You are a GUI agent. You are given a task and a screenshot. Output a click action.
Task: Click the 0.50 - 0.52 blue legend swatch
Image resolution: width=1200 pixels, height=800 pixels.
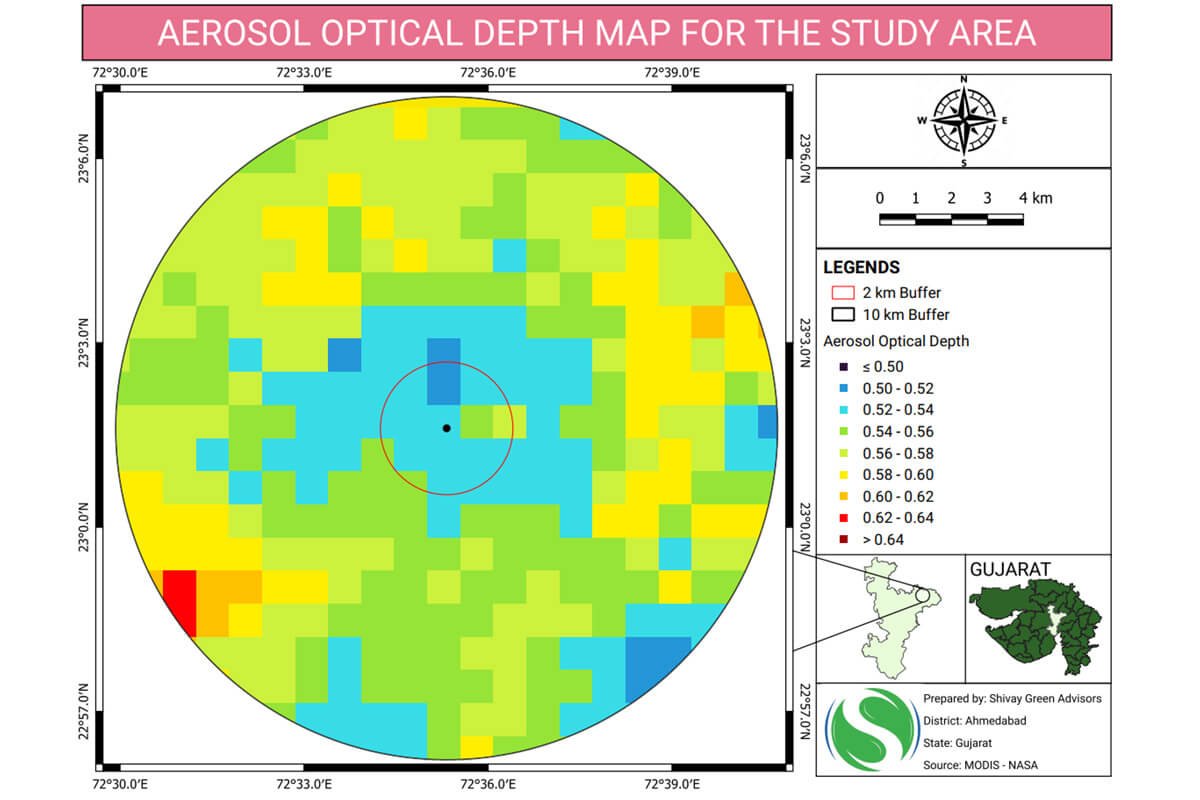(x=844, y=388)
